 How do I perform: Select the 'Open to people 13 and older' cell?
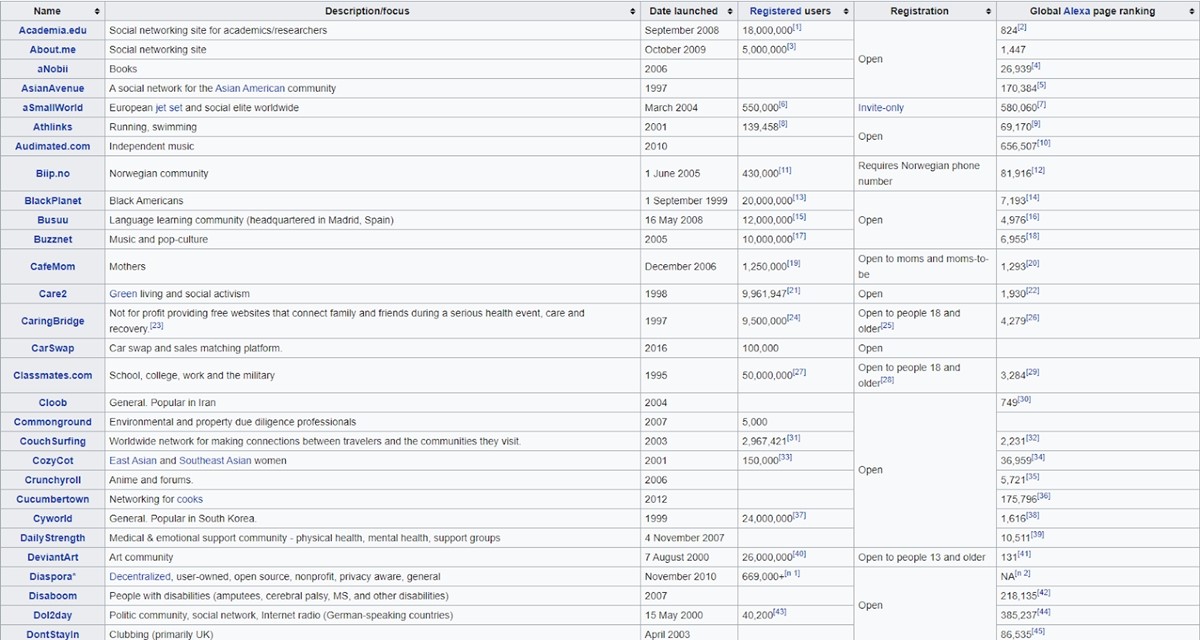pos(925,558)
